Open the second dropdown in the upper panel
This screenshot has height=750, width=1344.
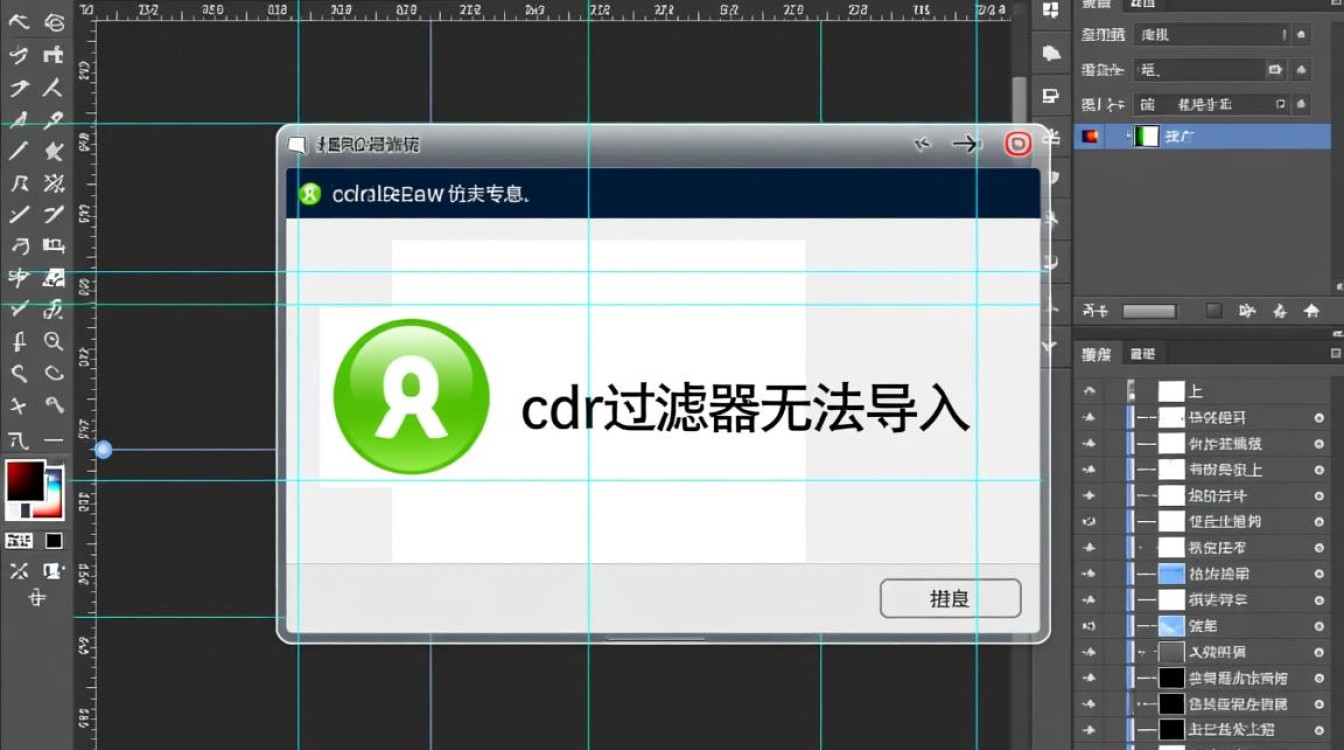[1200, 70]
